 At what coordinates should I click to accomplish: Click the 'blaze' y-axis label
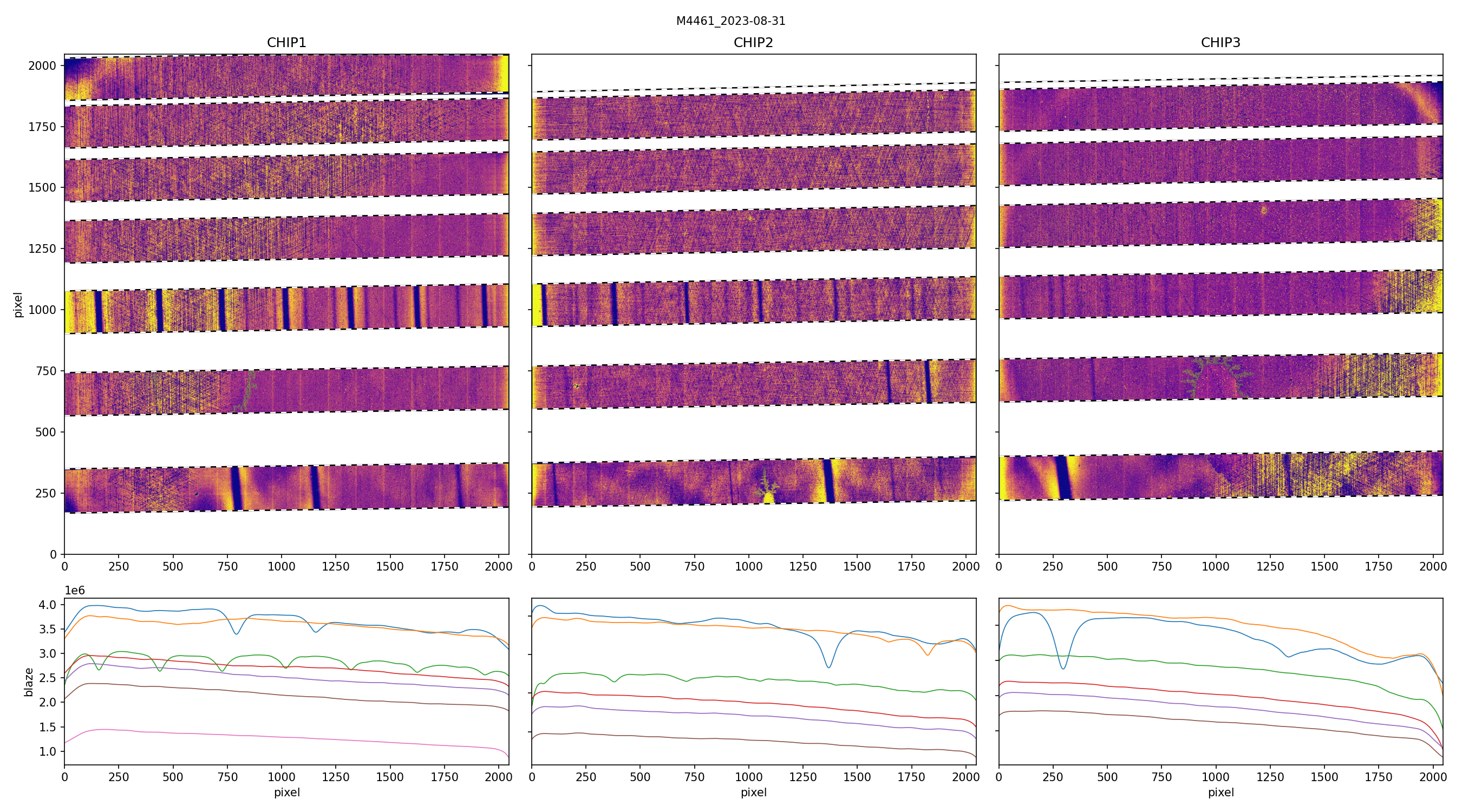(28, 682)
